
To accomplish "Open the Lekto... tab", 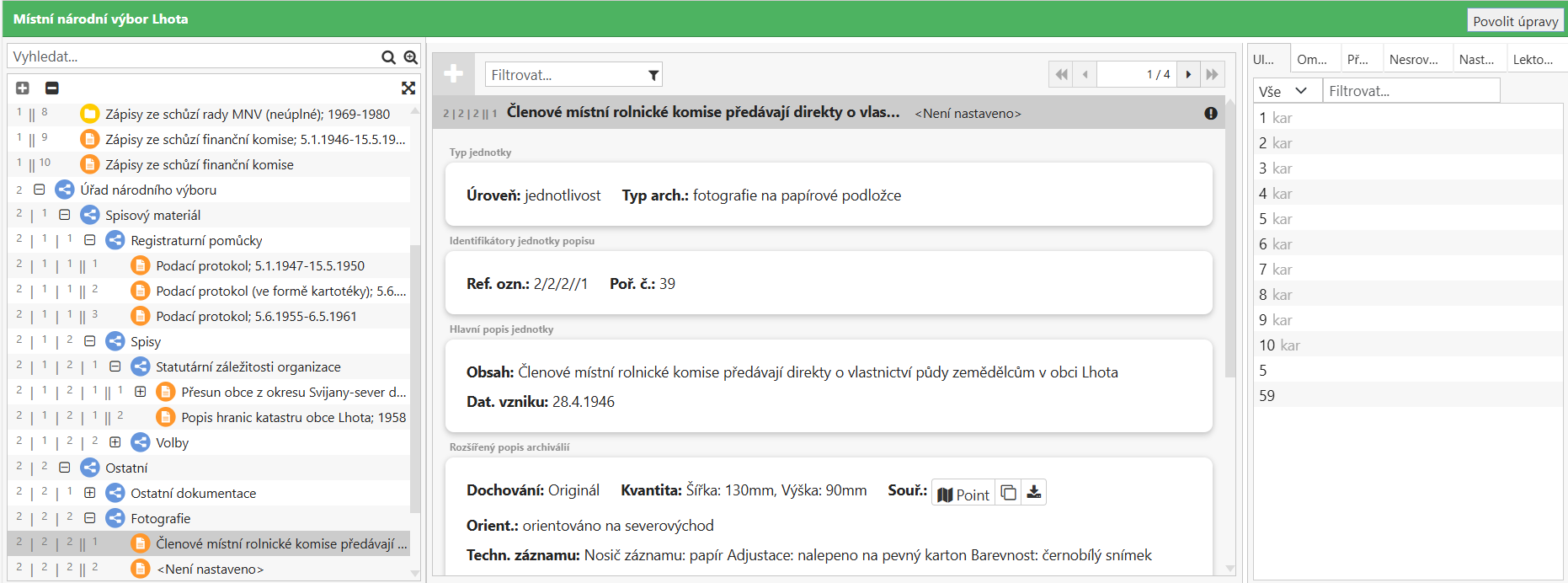I will tap(1533, 59).
